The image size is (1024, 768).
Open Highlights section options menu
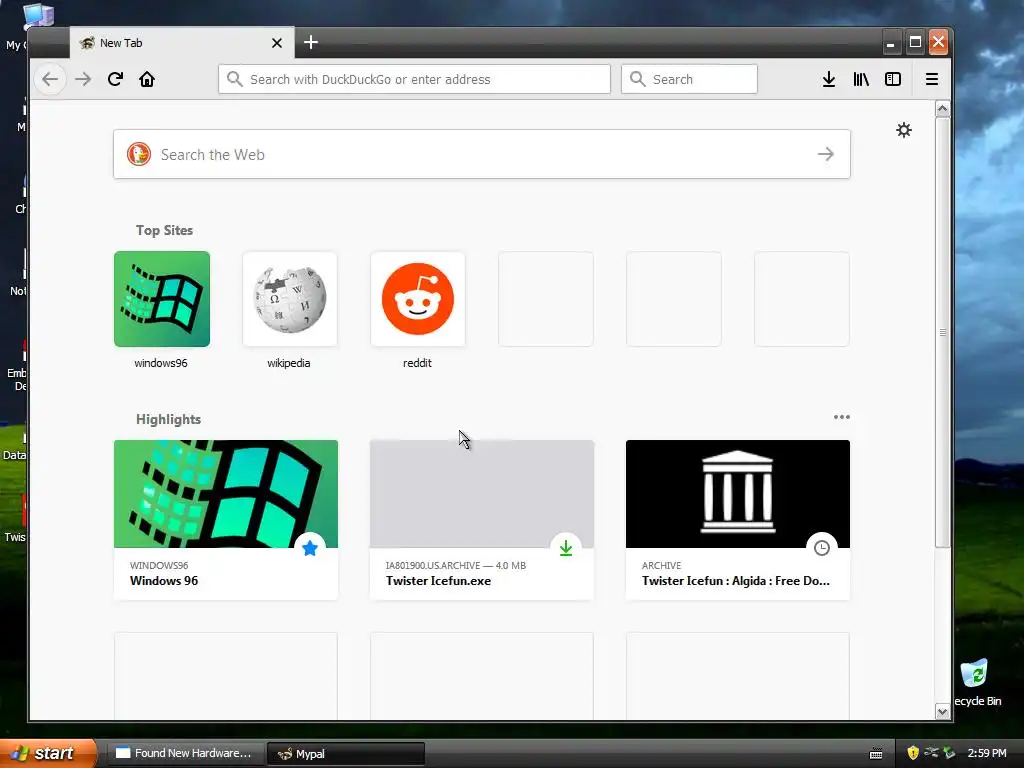click(x=842, y=417)
